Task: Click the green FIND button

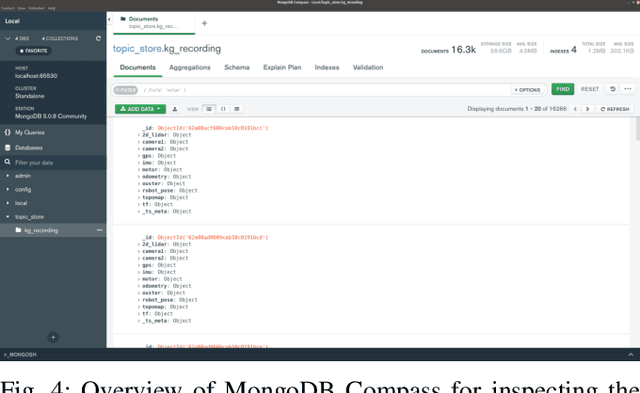Action: 562,89
